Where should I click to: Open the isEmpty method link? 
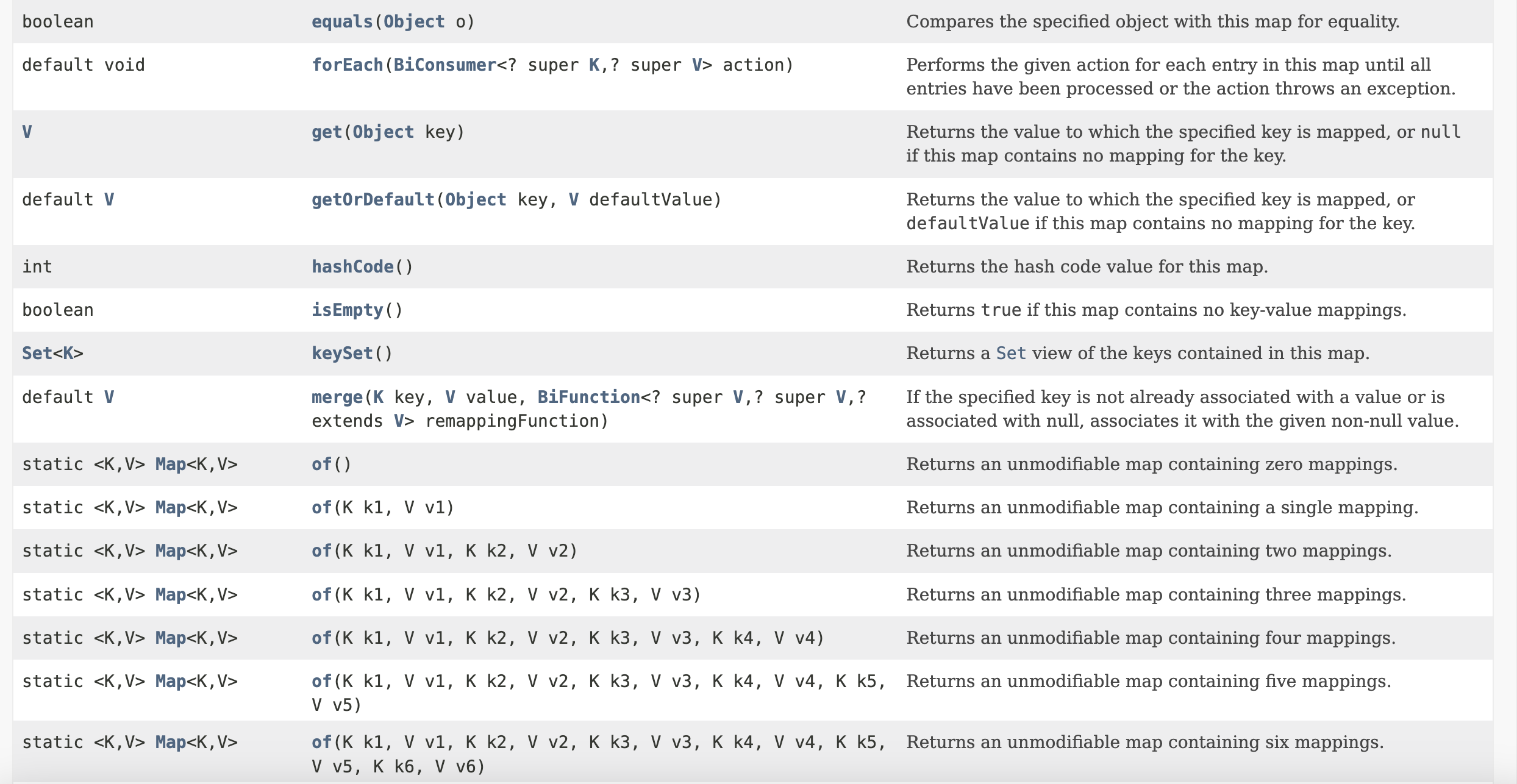point(346,310)
